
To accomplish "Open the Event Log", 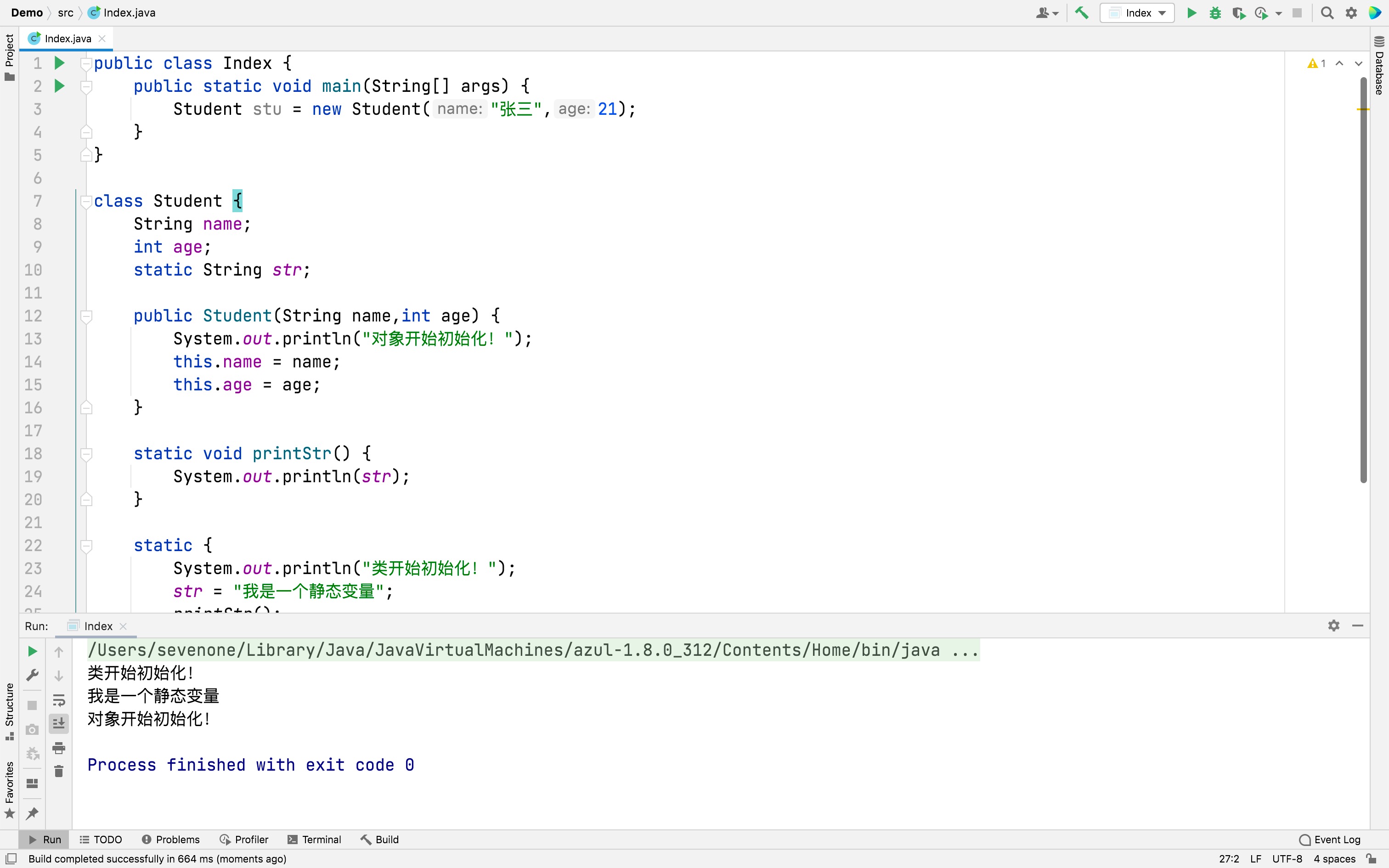I will (1330, 840).
